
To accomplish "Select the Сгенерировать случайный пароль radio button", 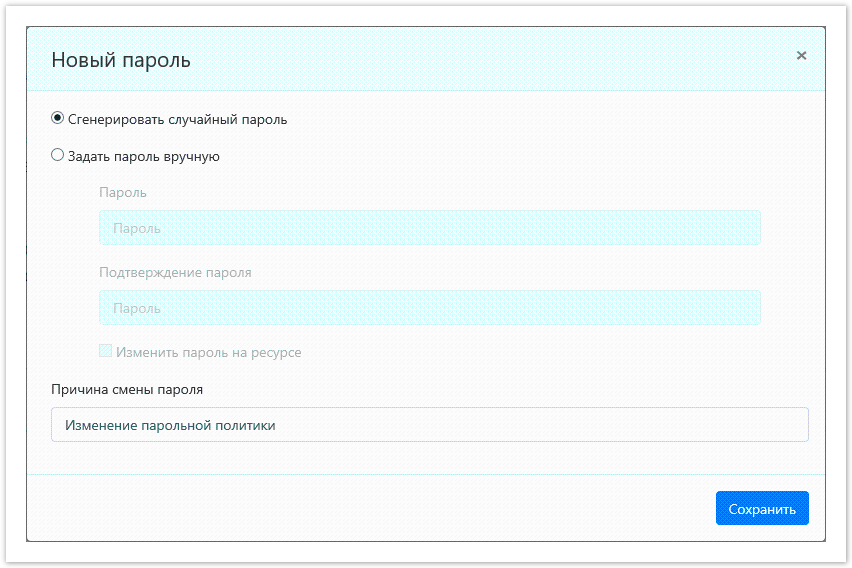I will [x=58, y=118].
